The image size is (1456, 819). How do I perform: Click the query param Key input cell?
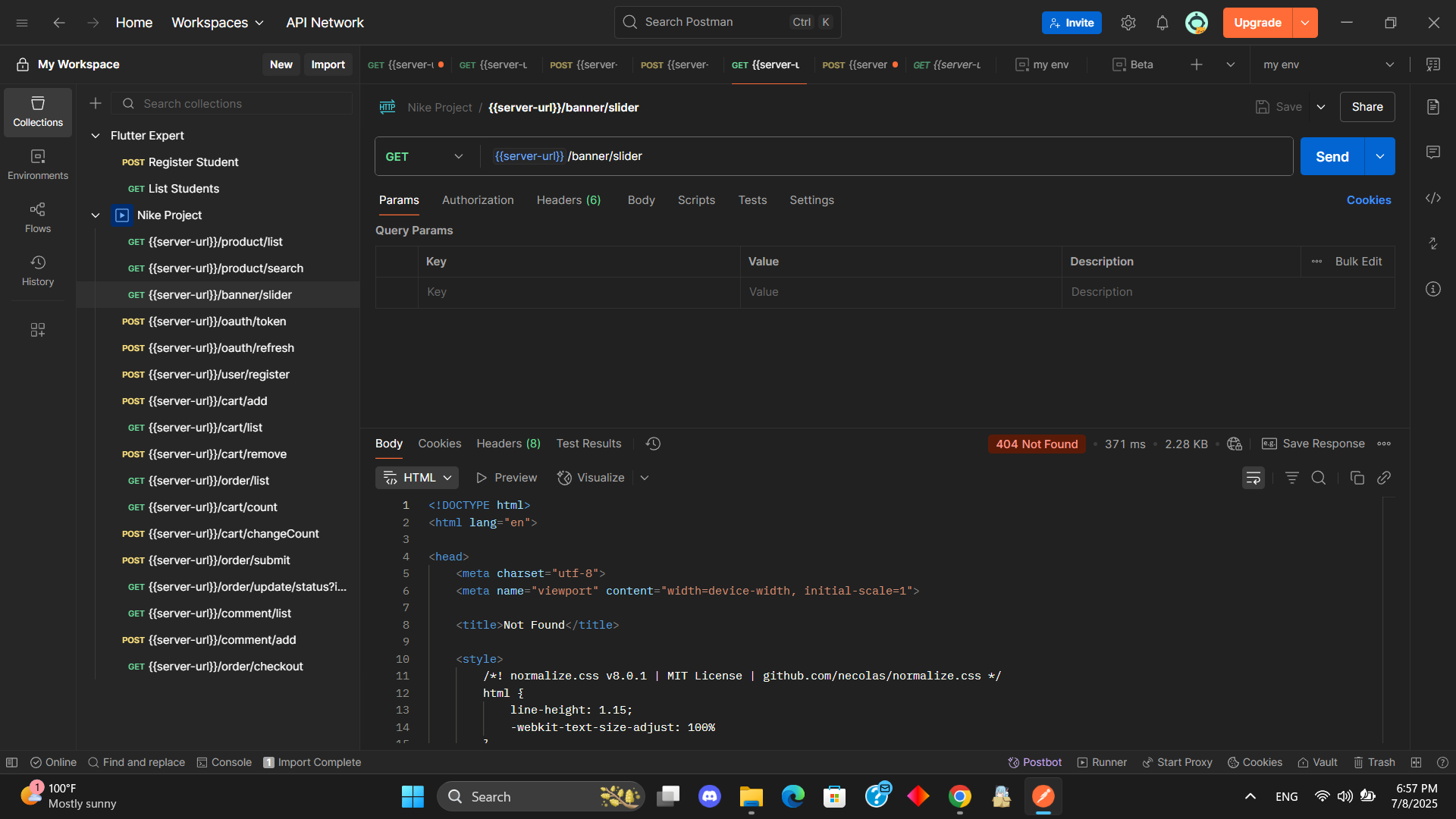[x=579, y=292]
